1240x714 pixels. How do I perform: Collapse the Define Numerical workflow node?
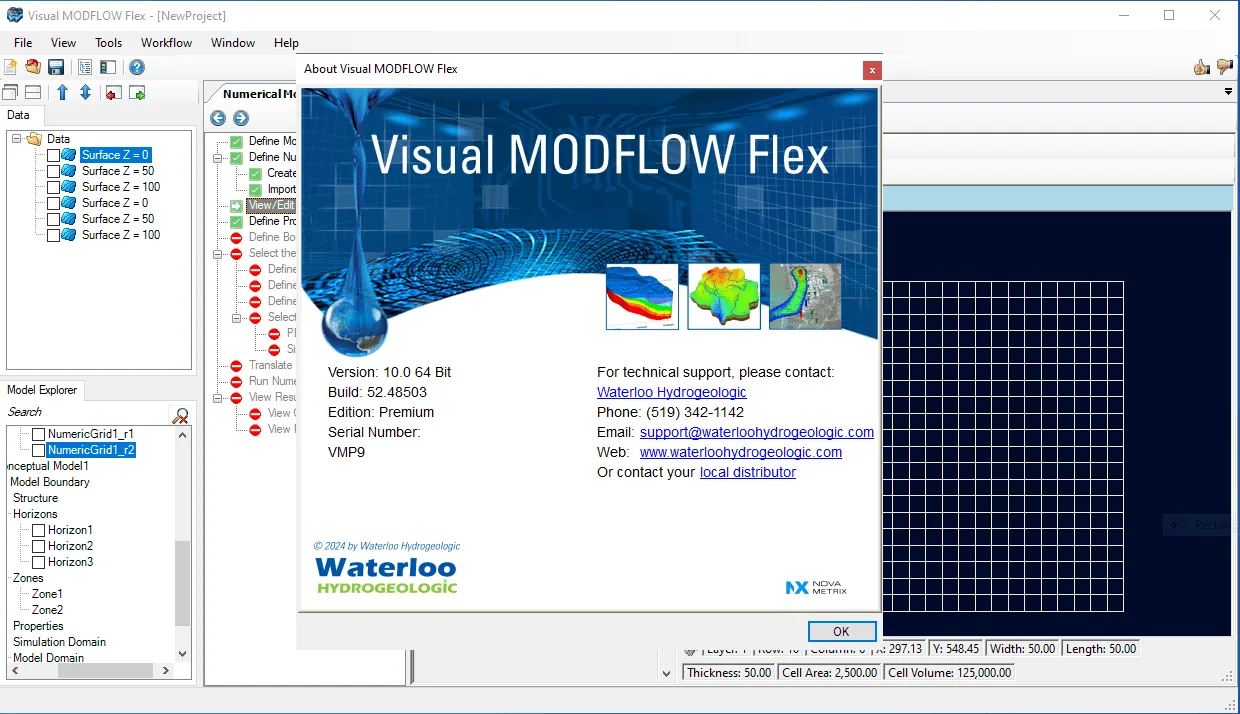tap(218, 157)
